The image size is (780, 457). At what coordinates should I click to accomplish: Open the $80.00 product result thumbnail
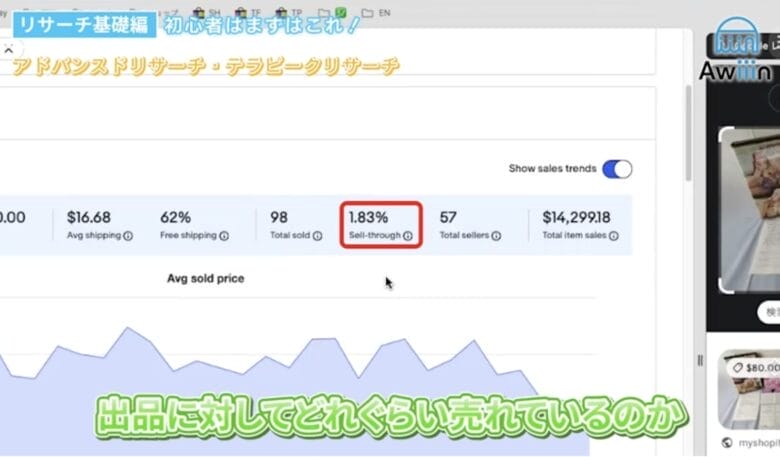749,389
